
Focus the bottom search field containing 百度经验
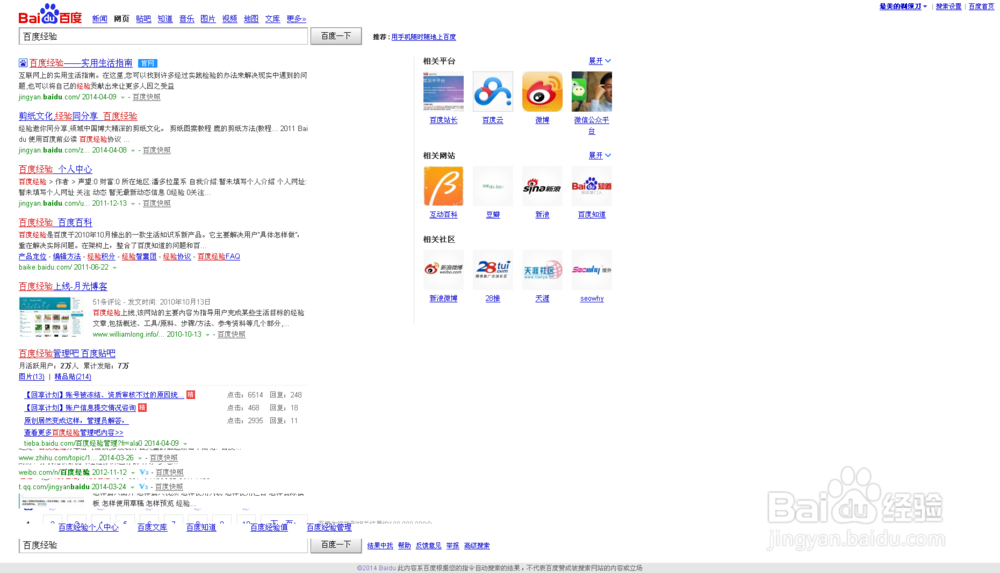pyautogui.click(x=163, y=545)
